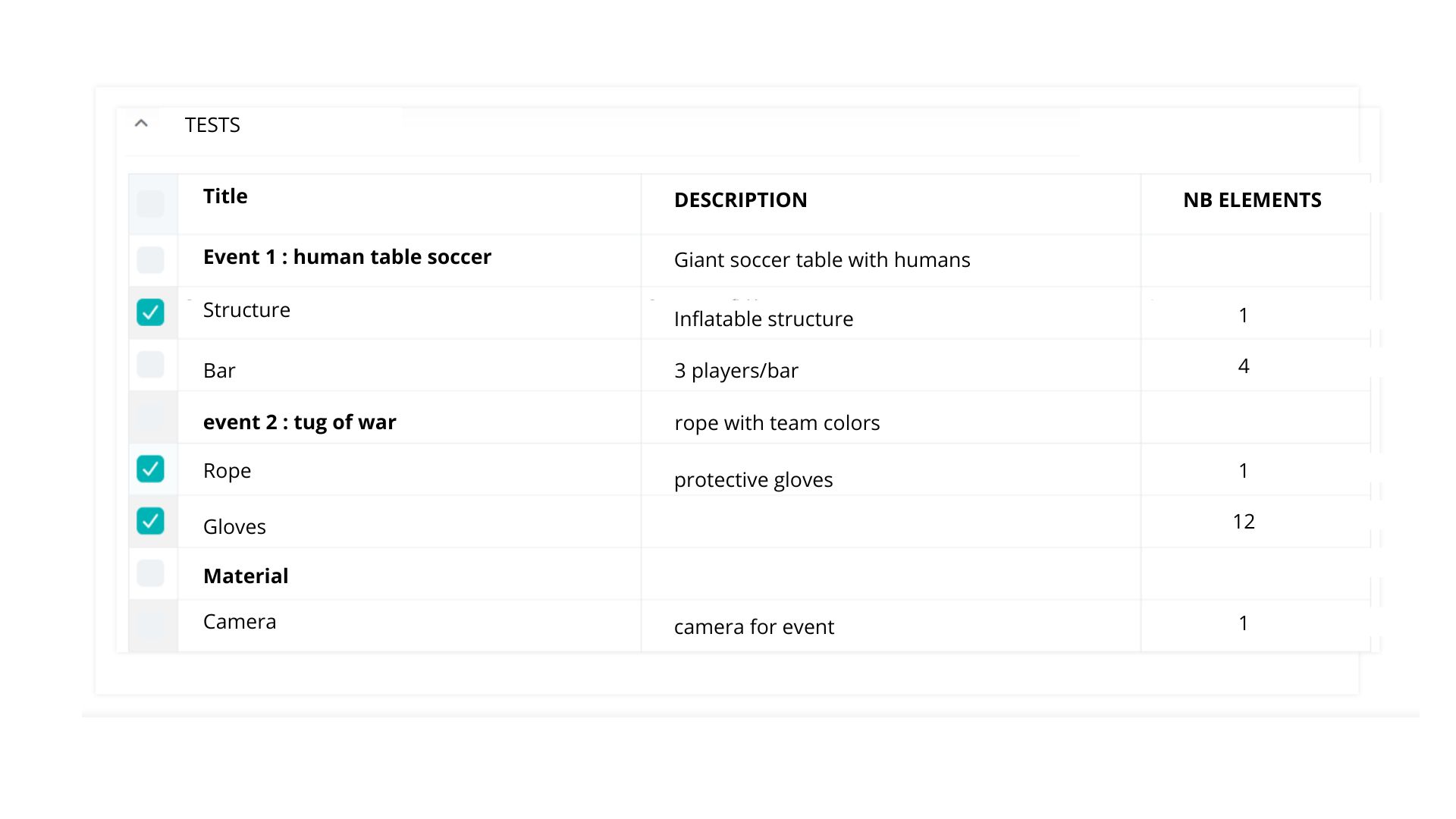The image size is (1456, 819).
Task: Collapse the TESTS section chevron
Action: [141, 124]
